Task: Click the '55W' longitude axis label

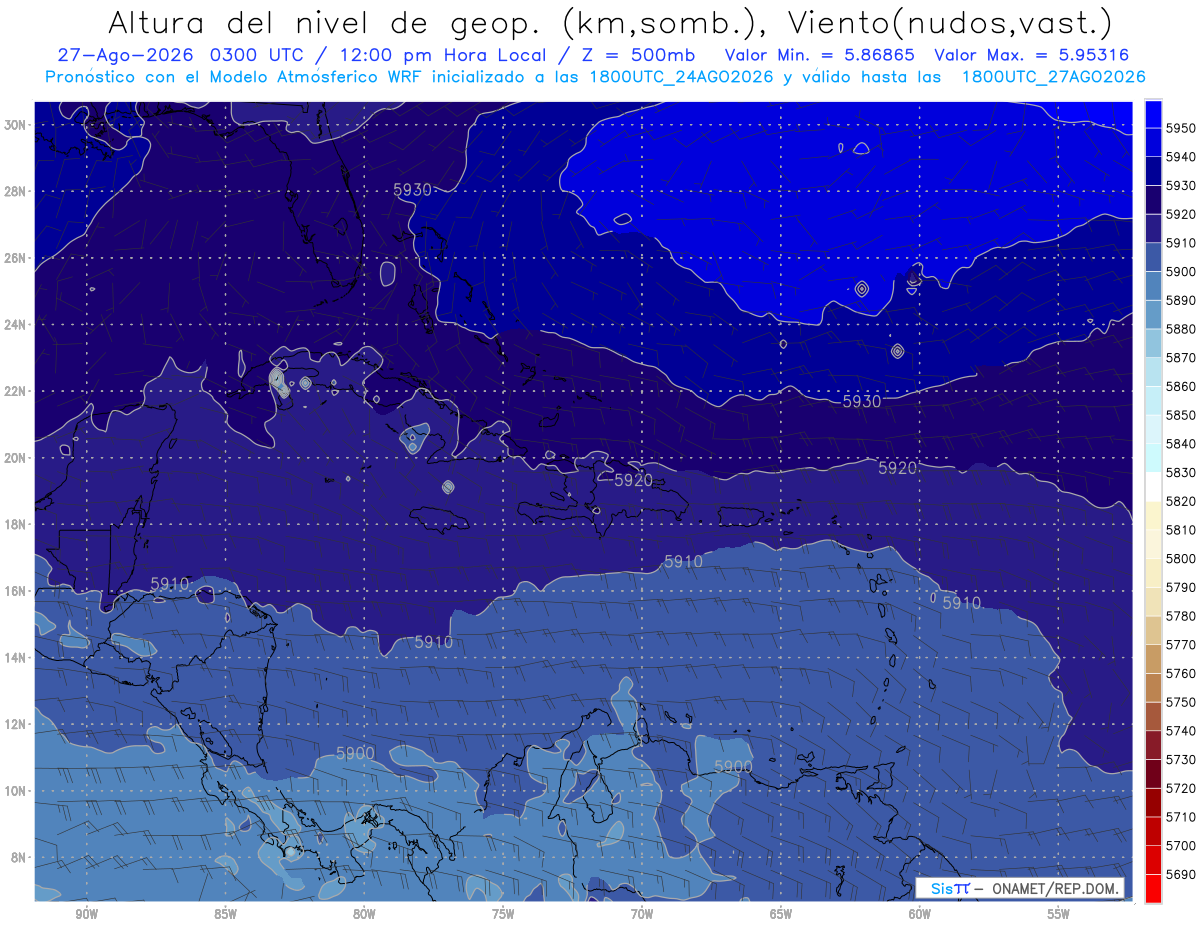Action: (x=1059, y=915)
